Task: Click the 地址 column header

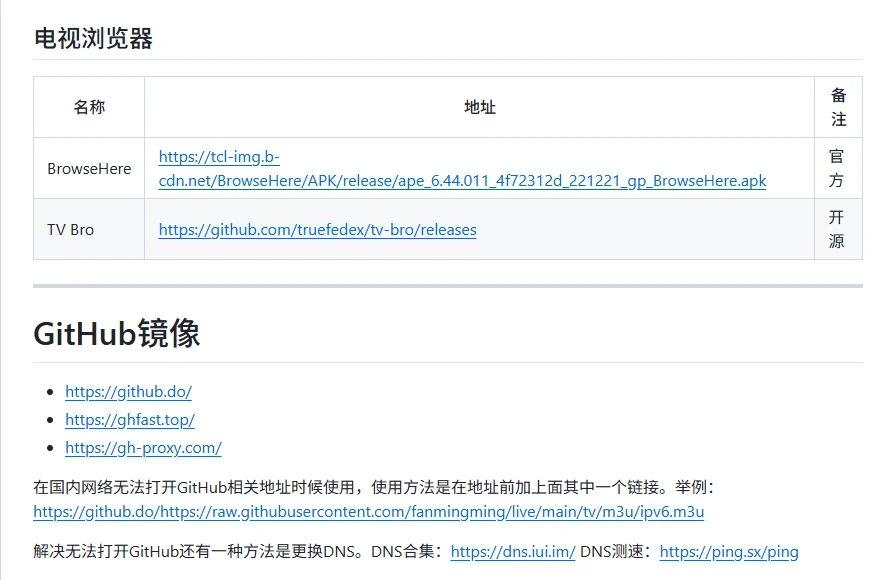Action: pos(479,107)
